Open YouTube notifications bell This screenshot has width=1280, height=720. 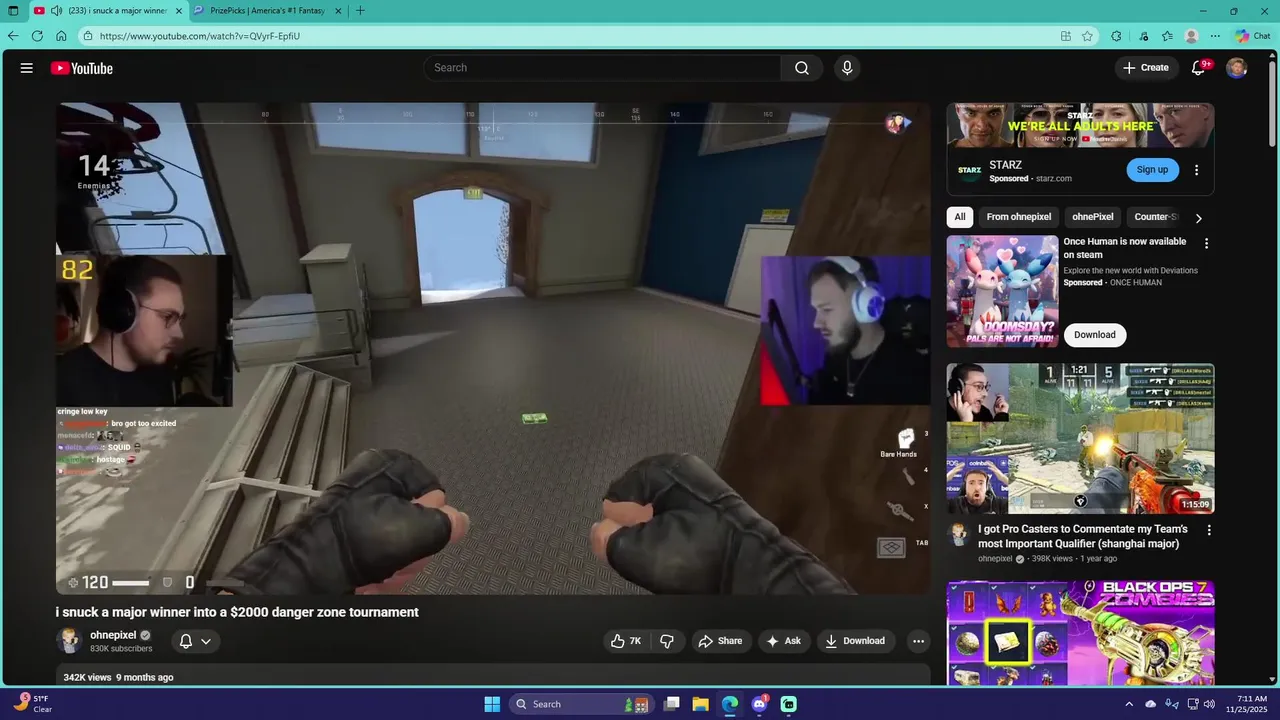tap(1198, 68)
